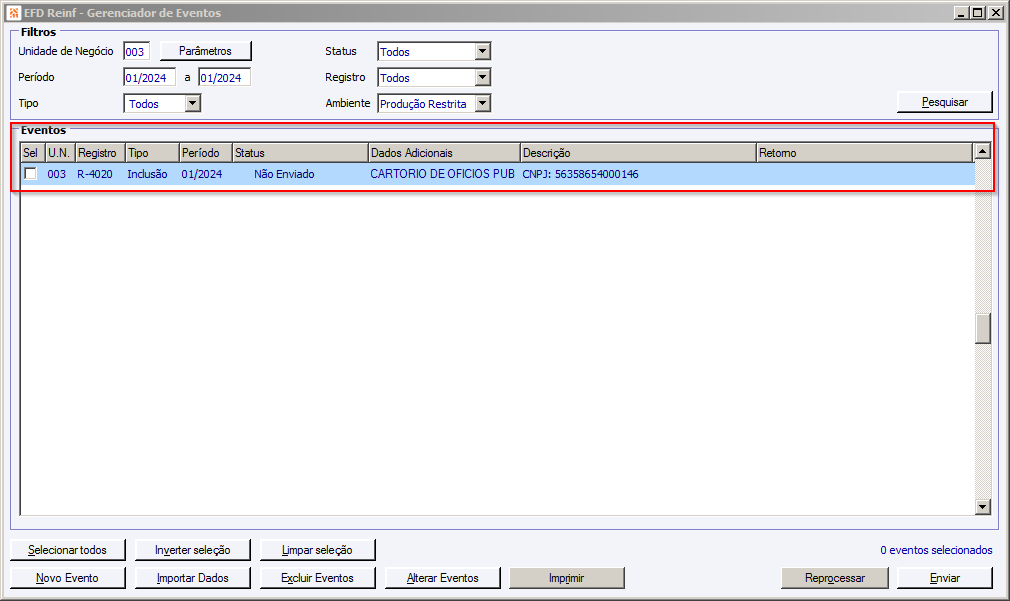This screenshot has width=1010, height=601.
Task: Click the Enviar button
Action: coord(944,578)
